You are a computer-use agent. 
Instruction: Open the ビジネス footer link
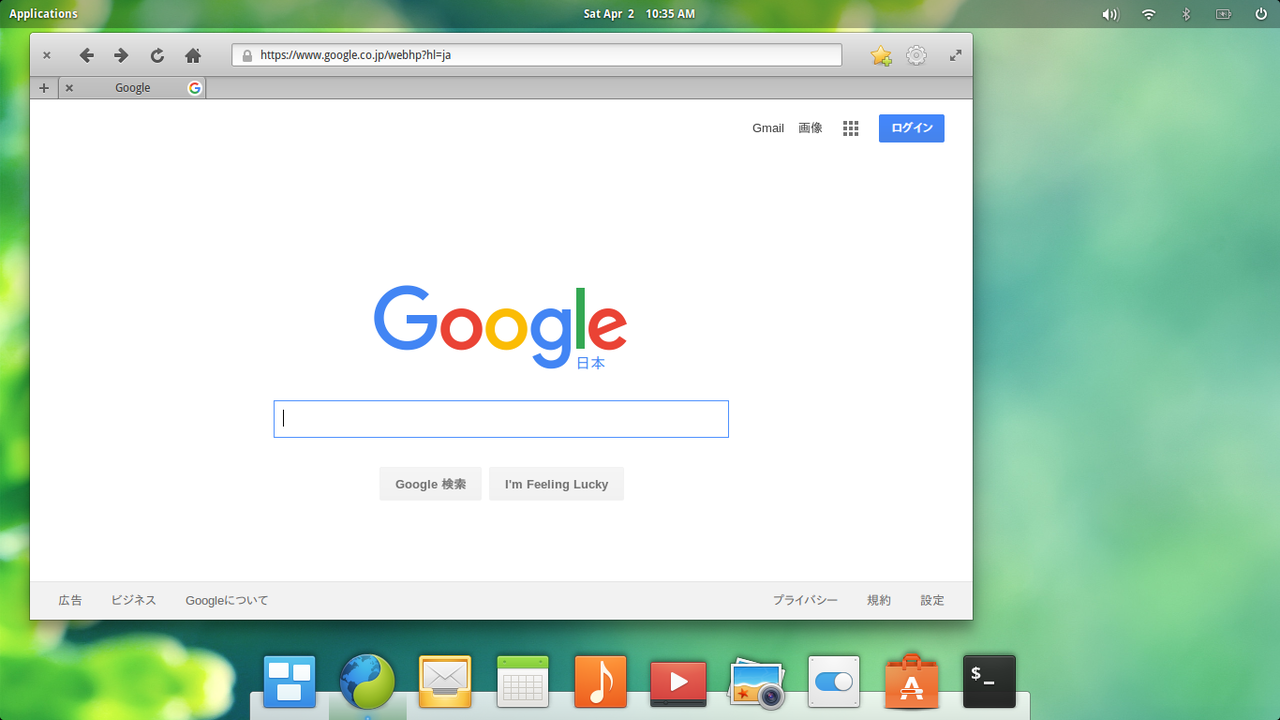point(134,601)
